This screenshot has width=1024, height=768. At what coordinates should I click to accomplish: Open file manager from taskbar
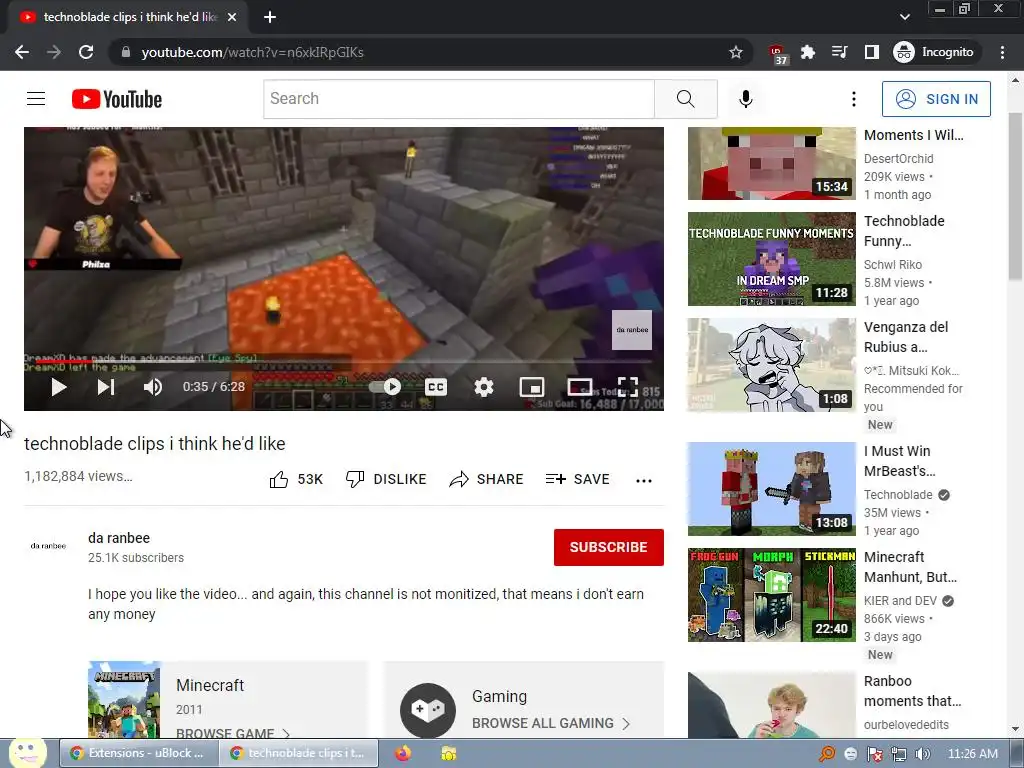[x=449, y=754]
